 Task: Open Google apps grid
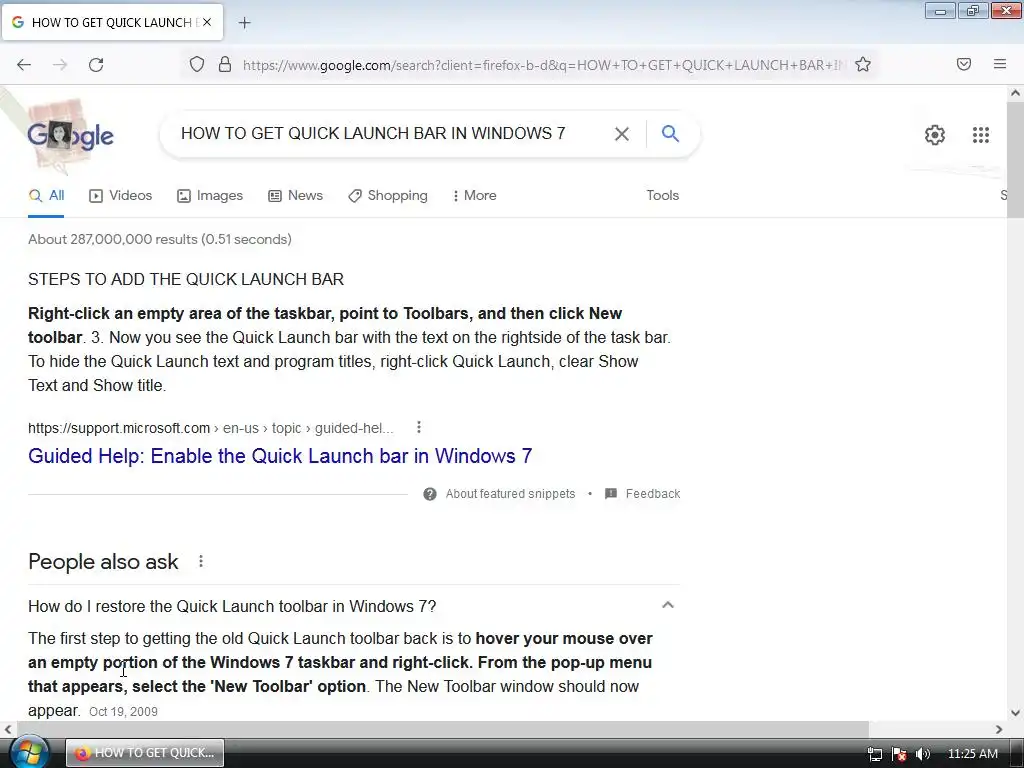980,135
